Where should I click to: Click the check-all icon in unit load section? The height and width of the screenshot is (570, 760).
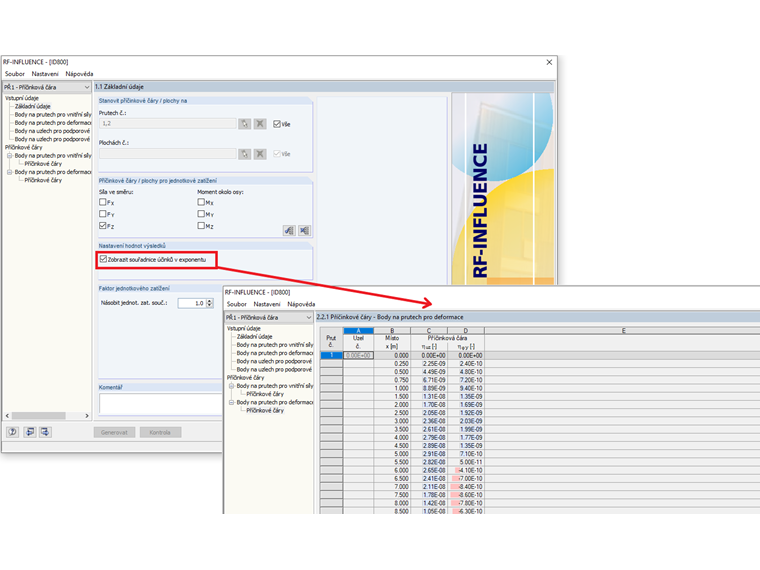(289, 230)
